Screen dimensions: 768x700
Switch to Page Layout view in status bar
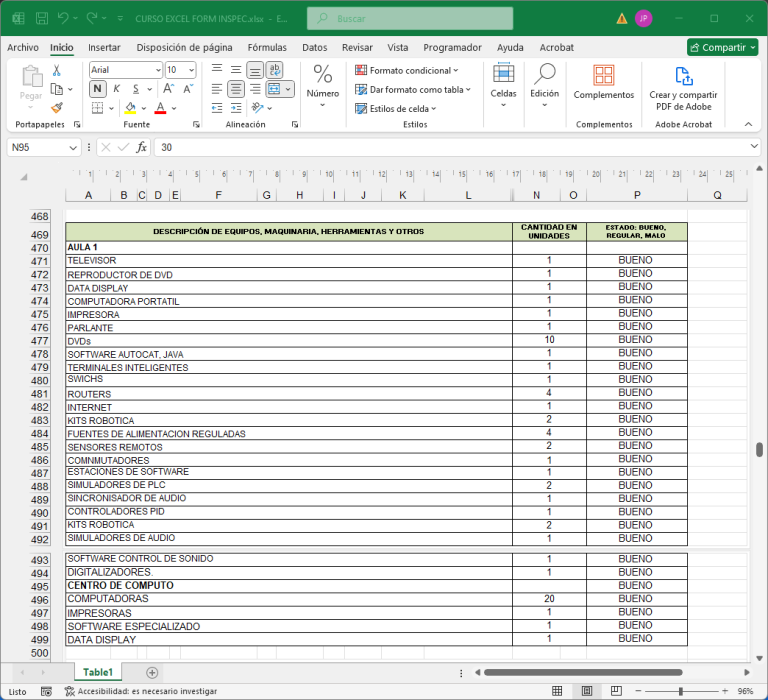[x=587, y=691]
